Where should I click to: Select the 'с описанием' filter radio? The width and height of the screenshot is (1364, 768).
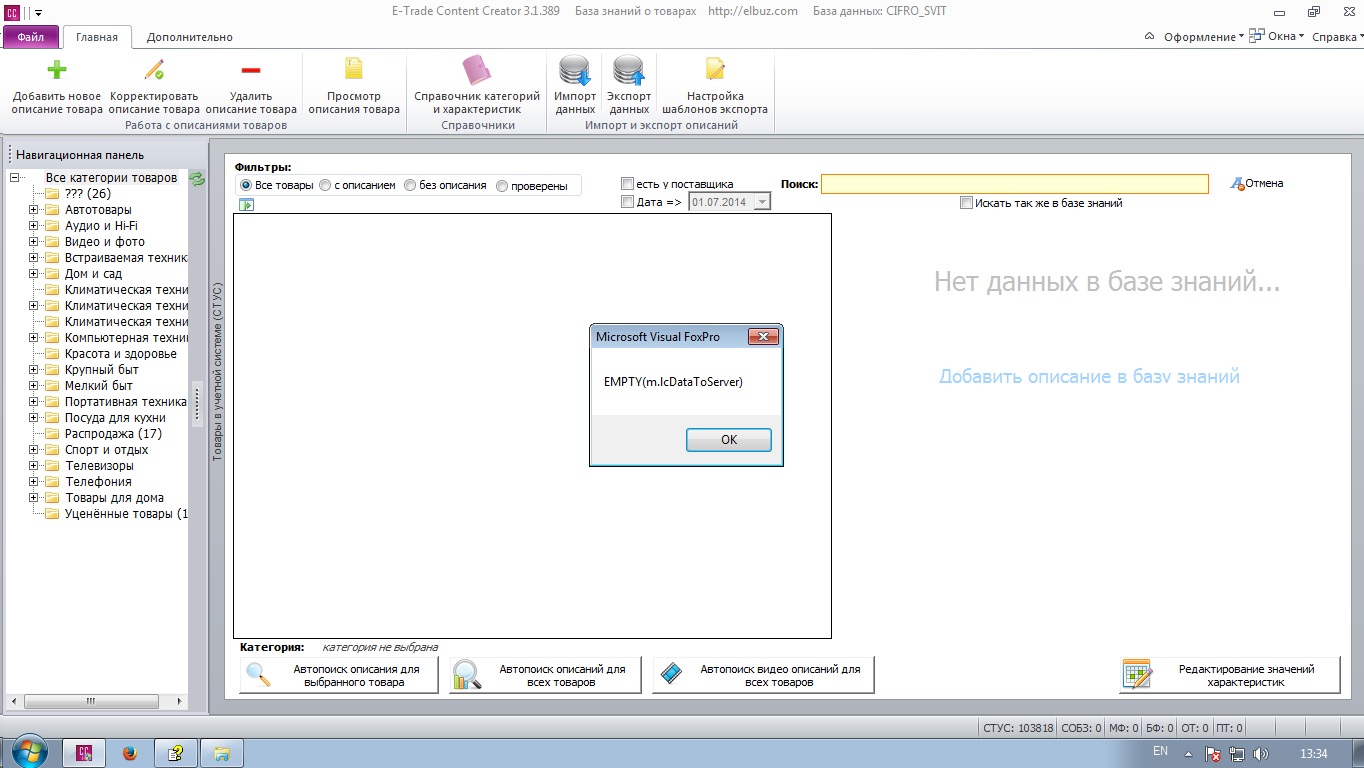[x=325, y=185]
